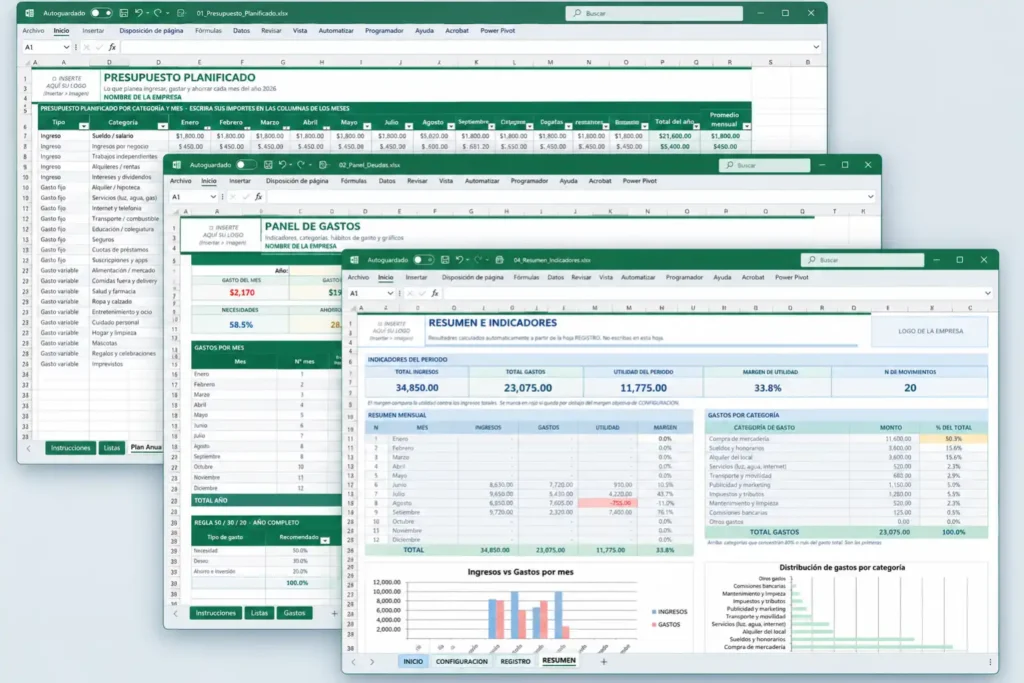Image resolution: width=1024 pixels, height=683 pixels.
Task: Click Excel logo in 02_Panel_Deudas title bar
Action: tap(176, 165)
